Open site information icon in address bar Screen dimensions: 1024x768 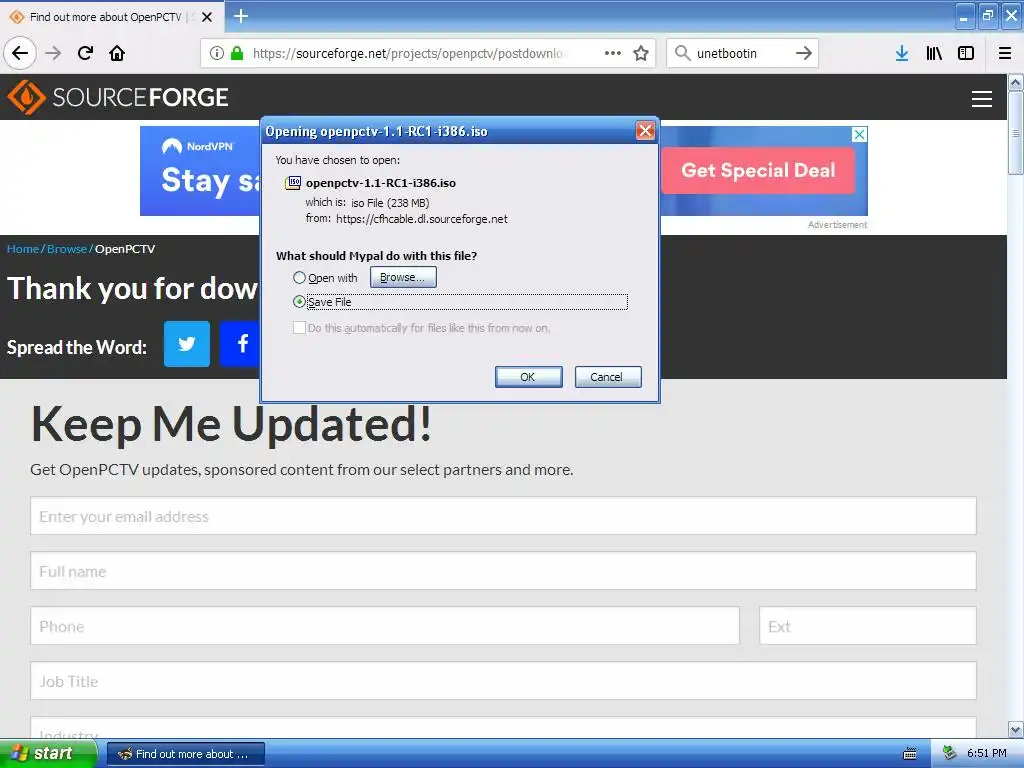217,53
